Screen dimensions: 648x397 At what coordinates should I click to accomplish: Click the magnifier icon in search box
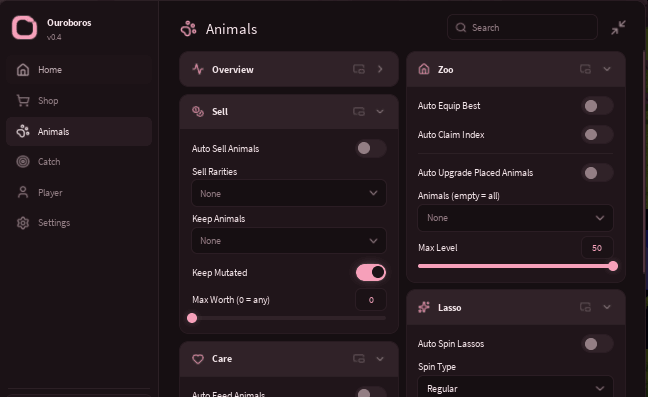click(x=461, y=28)
